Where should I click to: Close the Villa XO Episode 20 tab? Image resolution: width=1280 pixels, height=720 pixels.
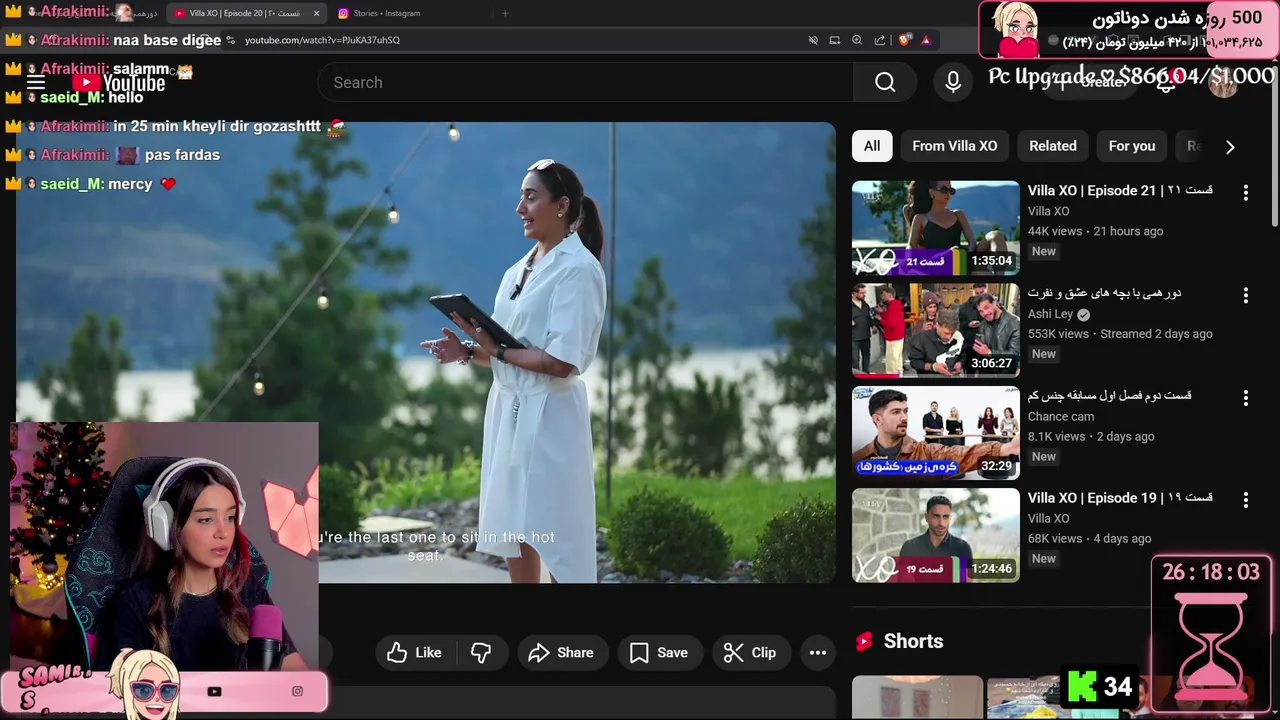[316, 13]
